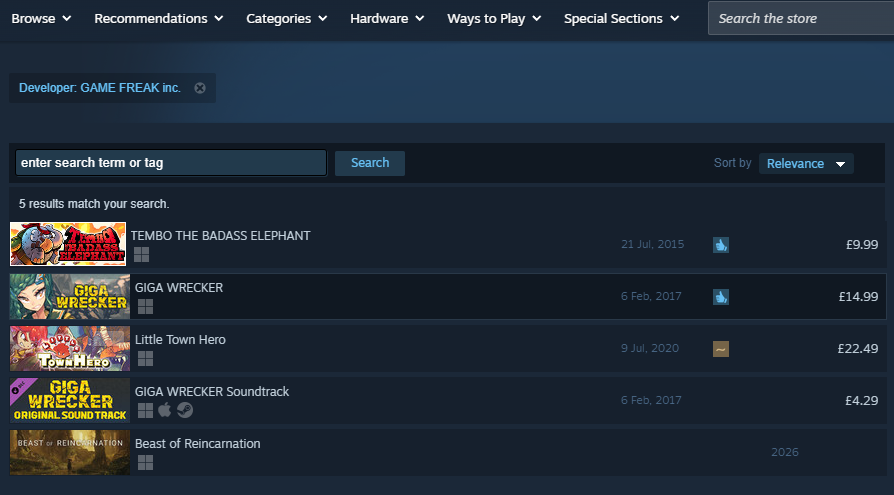The width and height of the screenshot is (894, 495).
Task: Open the Recommendations dropdown menu
Action: [x=159, y=18]
